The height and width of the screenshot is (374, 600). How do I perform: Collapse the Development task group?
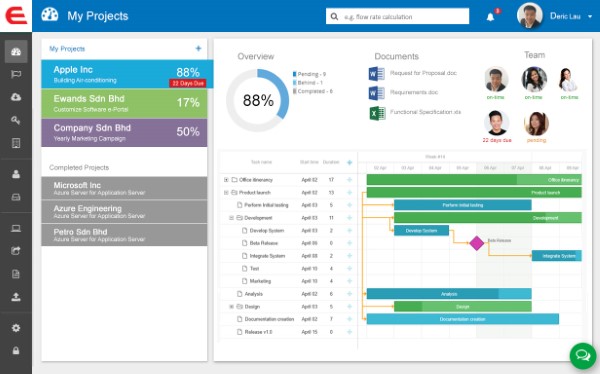pos(232,218)
